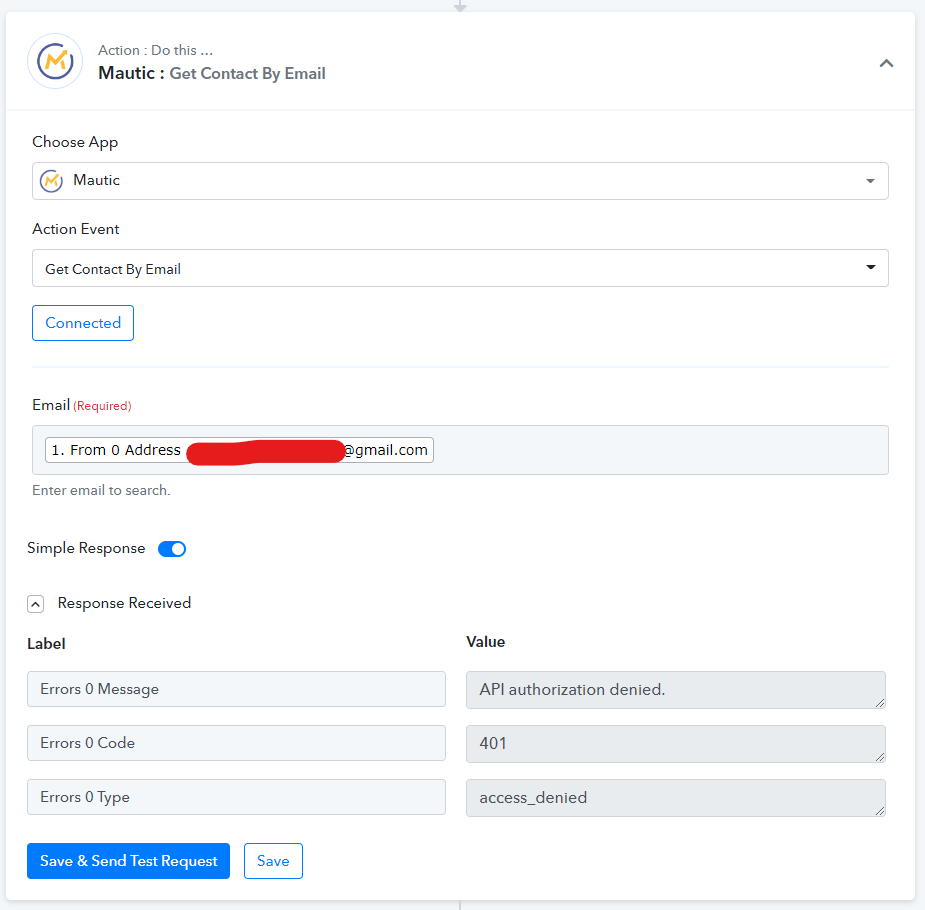Click the Errors 0 Code label field

[x=236, y=743]
